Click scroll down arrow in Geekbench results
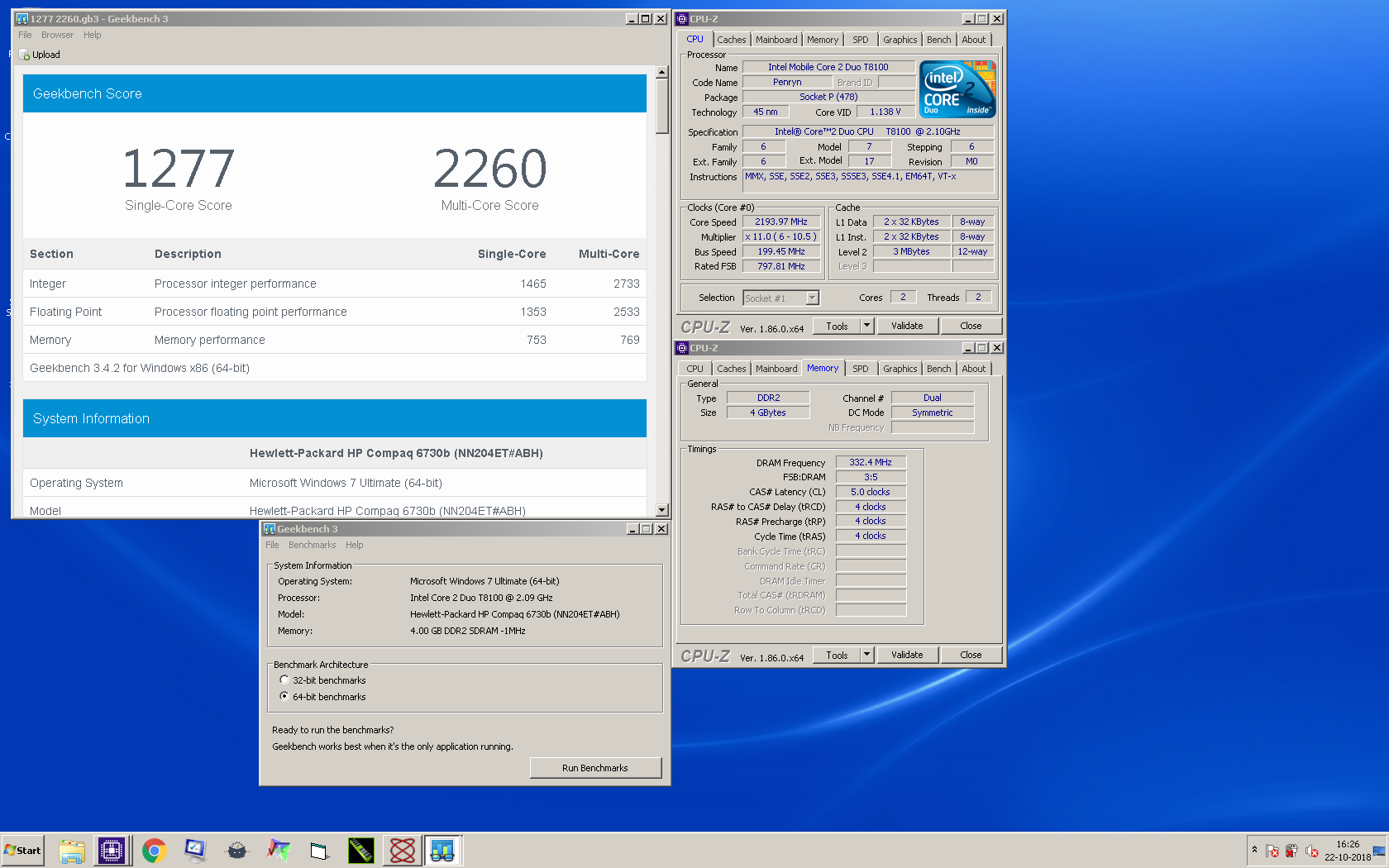 pos(661,510)
